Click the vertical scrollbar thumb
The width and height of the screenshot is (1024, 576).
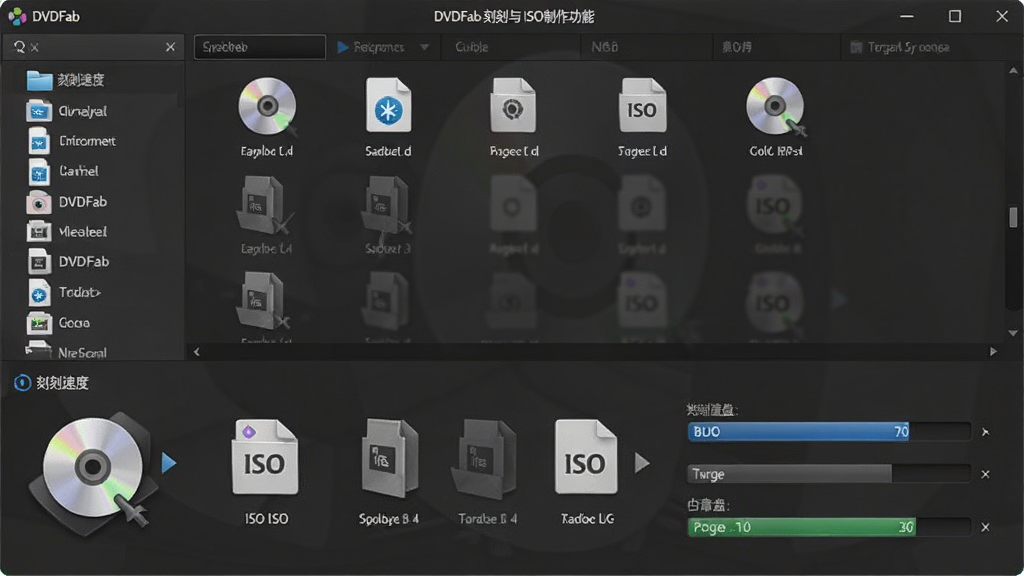[1013, 217]
